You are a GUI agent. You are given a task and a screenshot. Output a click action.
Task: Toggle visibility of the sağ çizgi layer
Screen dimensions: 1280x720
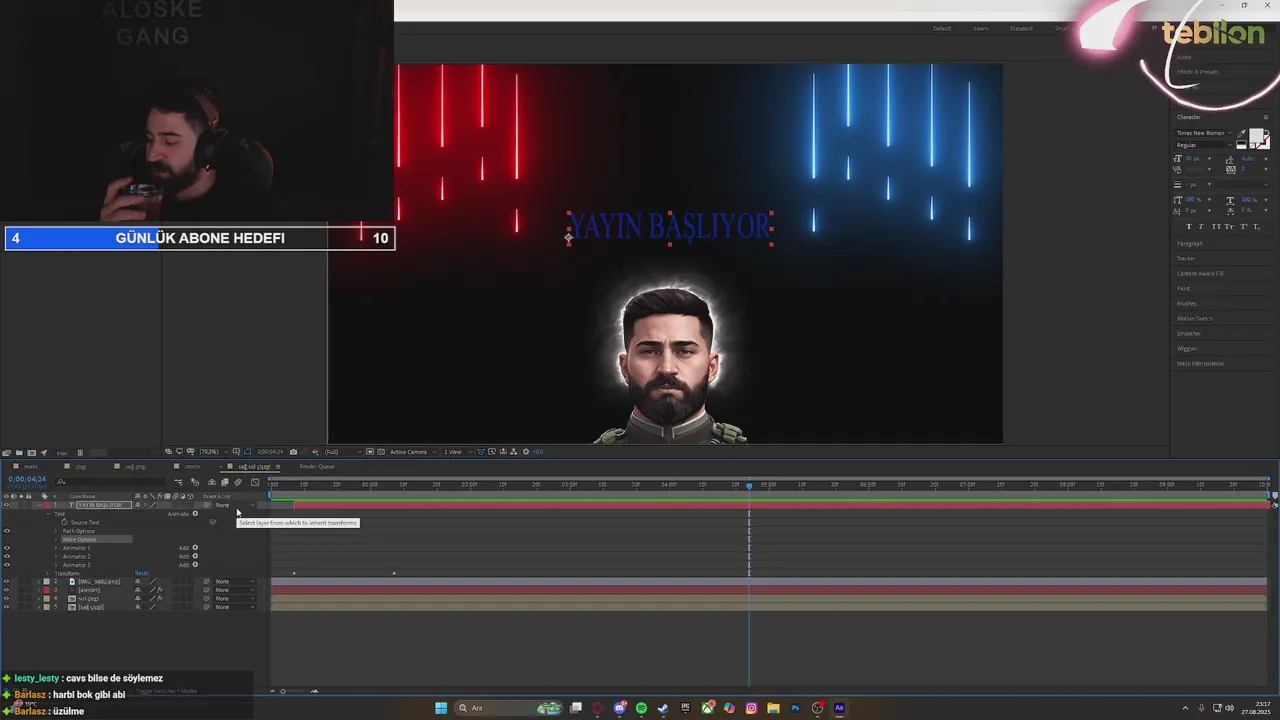7,607
